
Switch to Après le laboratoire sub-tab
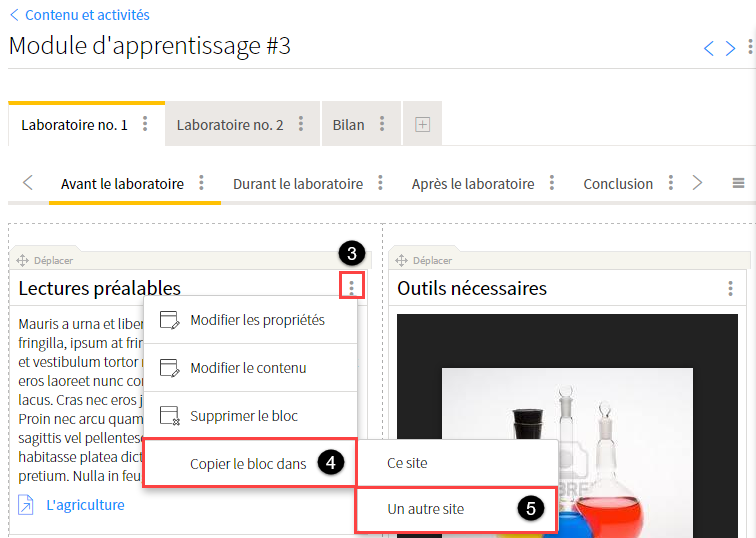(x=472, y=184)
